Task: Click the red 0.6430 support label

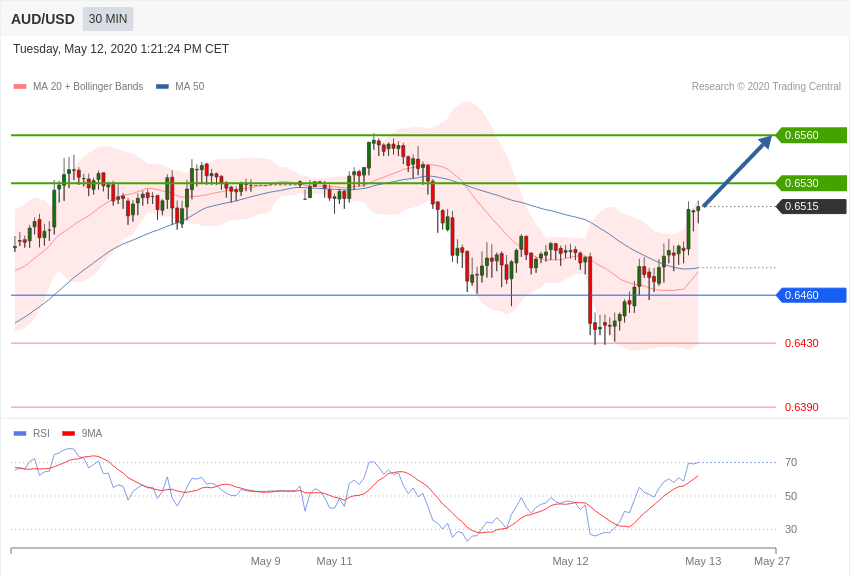Action: [802, 343]
